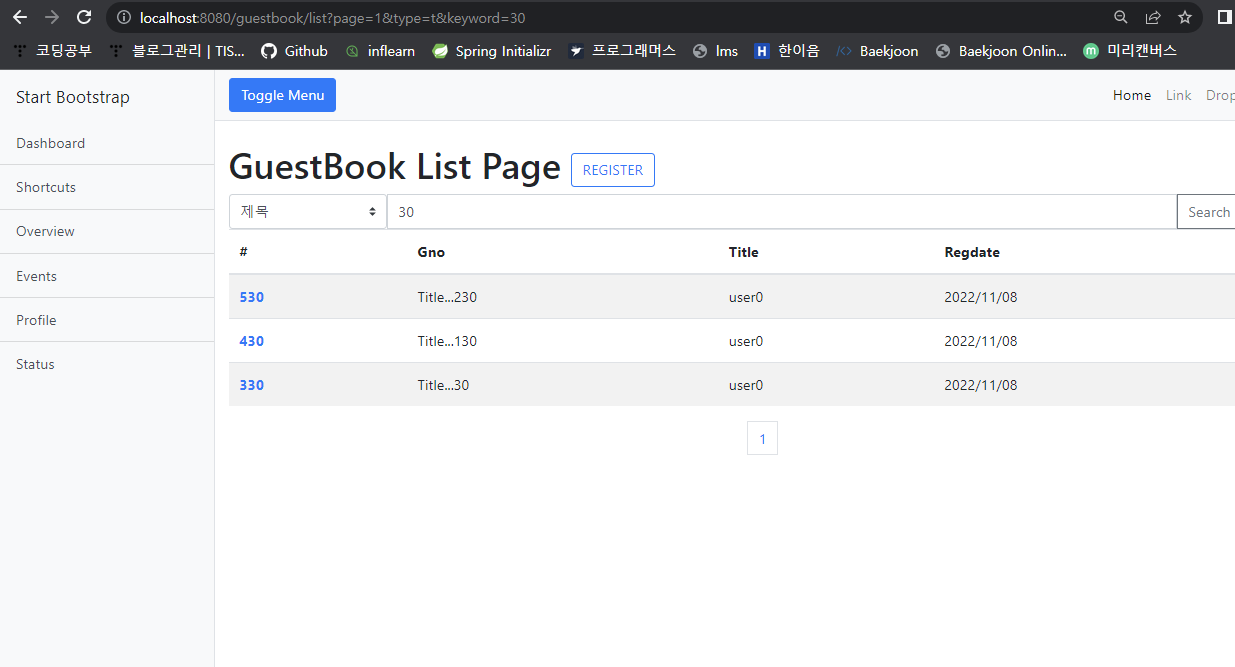Click the Title column header

click(x=743, y=252)
